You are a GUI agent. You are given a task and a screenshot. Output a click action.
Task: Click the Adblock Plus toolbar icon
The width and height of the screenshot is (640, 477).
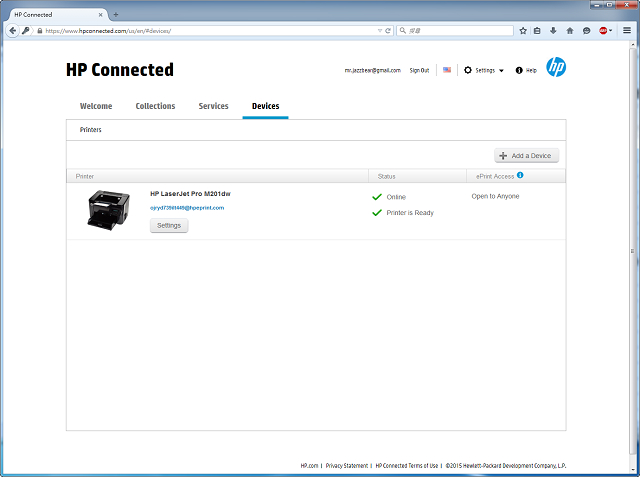click(x=604, y=31)
